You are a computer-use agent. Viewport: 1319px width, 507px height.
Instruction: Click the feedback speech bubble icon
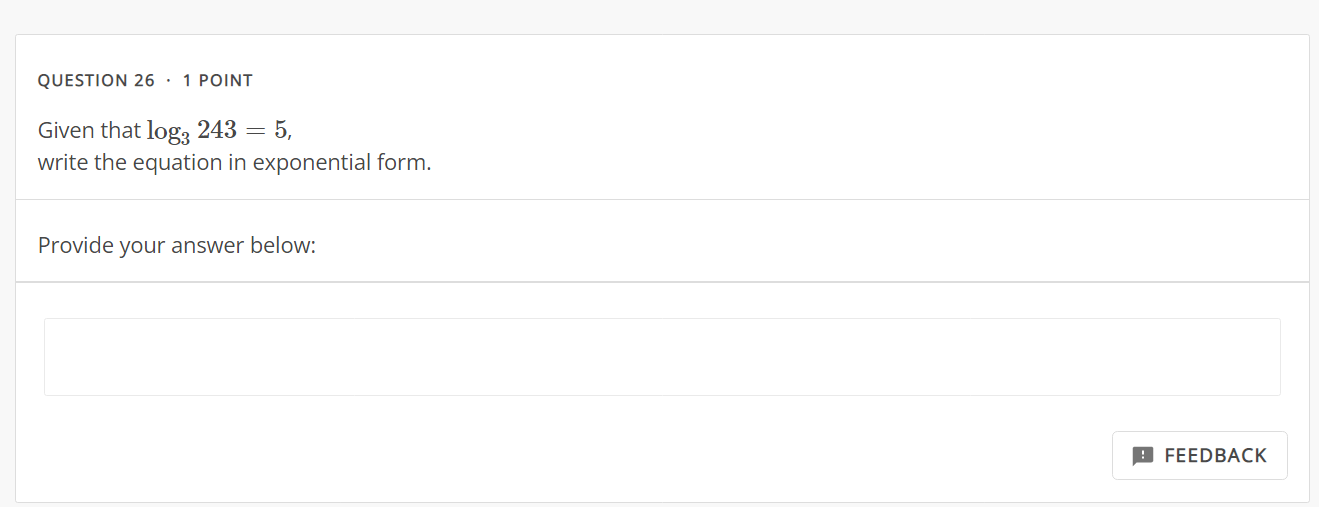pyautogui.click(x=1142, y=456)
